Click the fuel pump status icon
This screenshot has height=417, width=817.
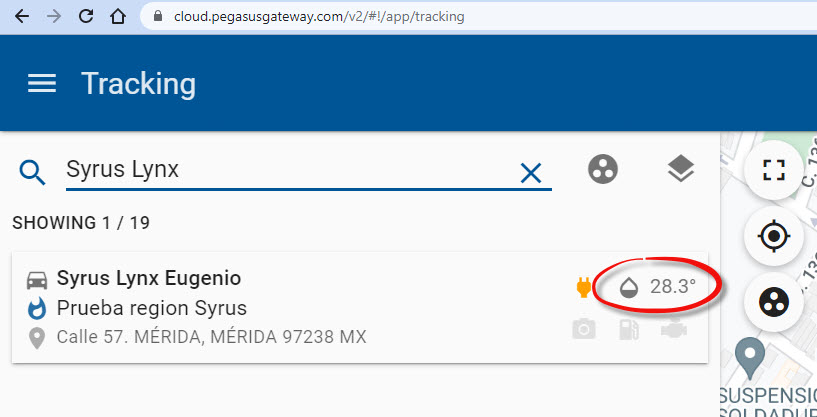(x=629, y=329)
